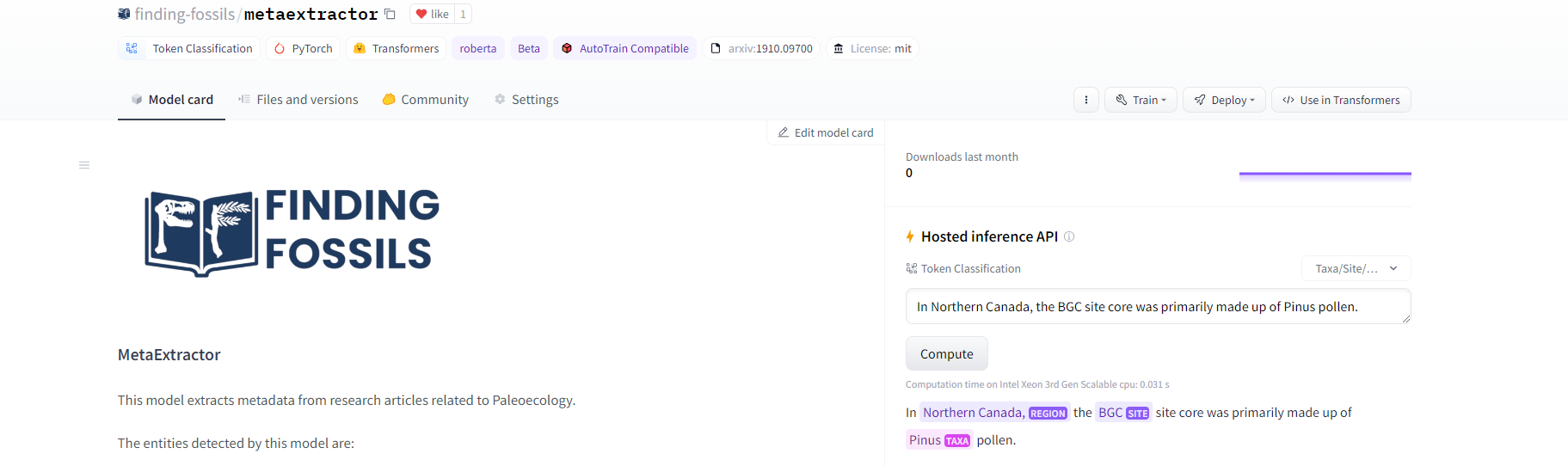Click the downloads last month graph line
The image size is (1568, 466).
pyautogui.click(x=1325, y=174)
